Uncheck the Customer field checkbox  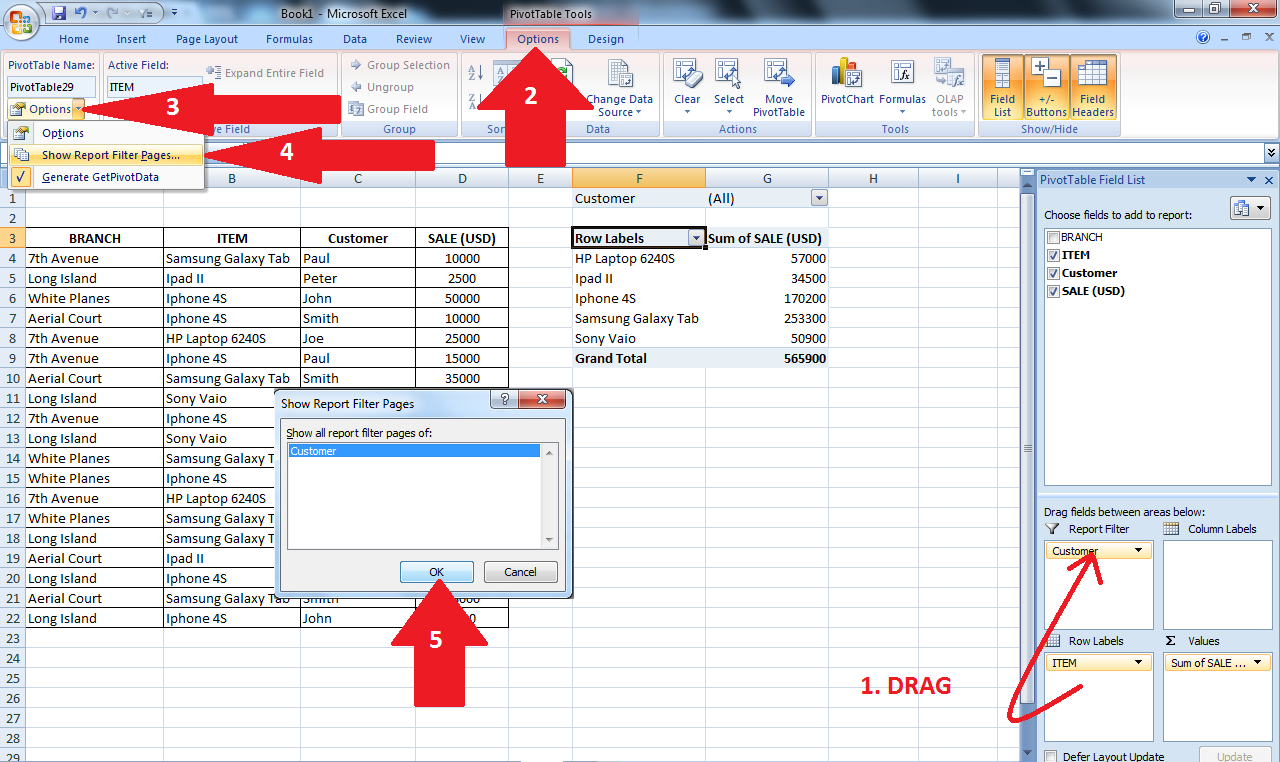[x=1053, y=273]
